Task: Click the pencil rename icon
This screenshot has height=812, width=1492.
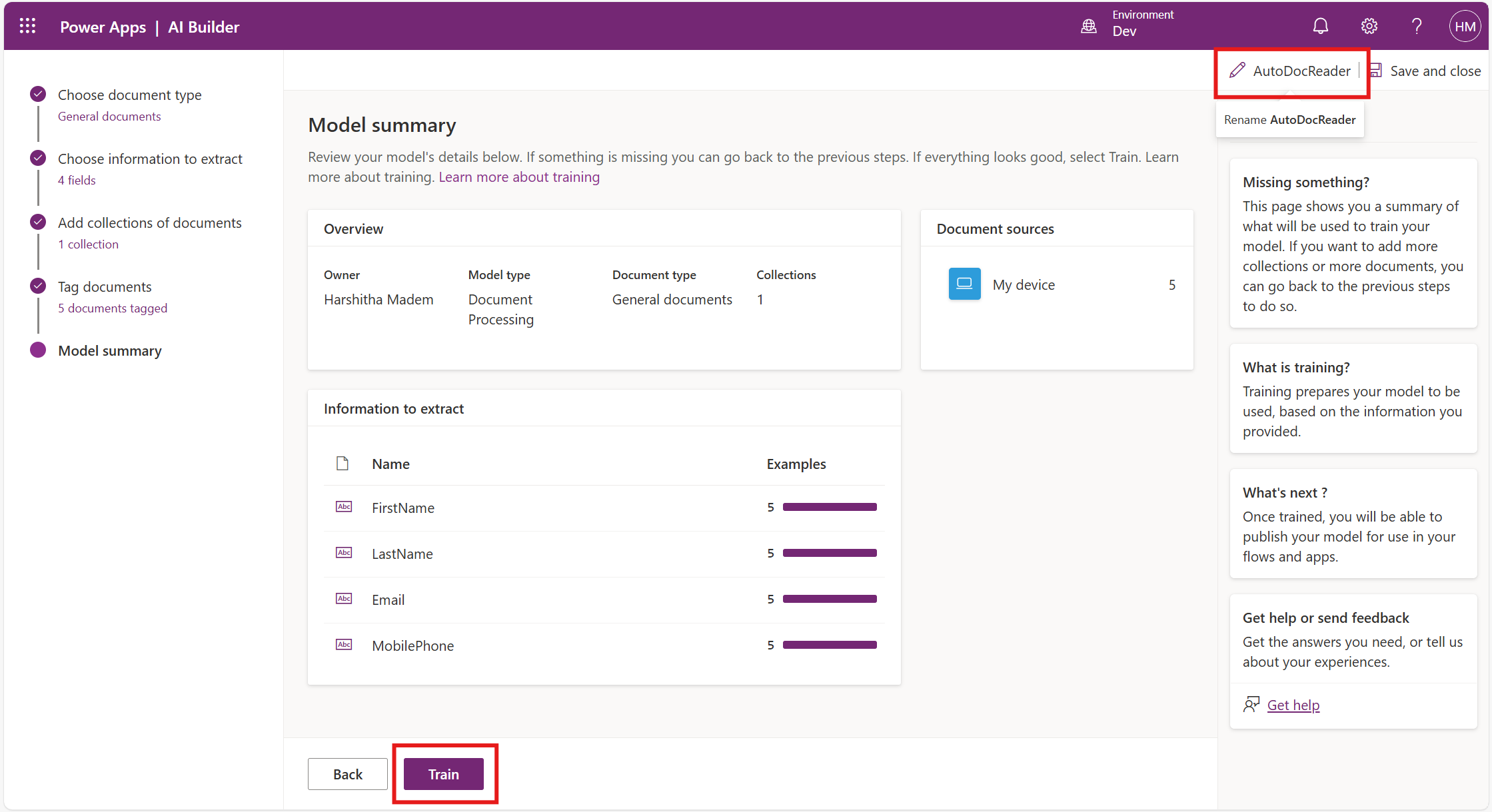Action: pos(1237,71)
